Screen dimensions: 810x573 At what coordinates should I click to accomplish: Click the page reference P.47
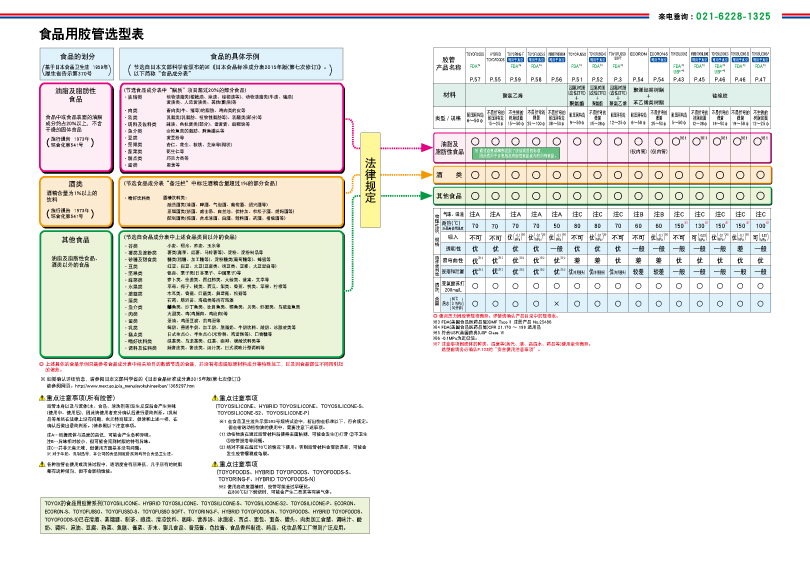pyautogui.click(x=760, y=80)
